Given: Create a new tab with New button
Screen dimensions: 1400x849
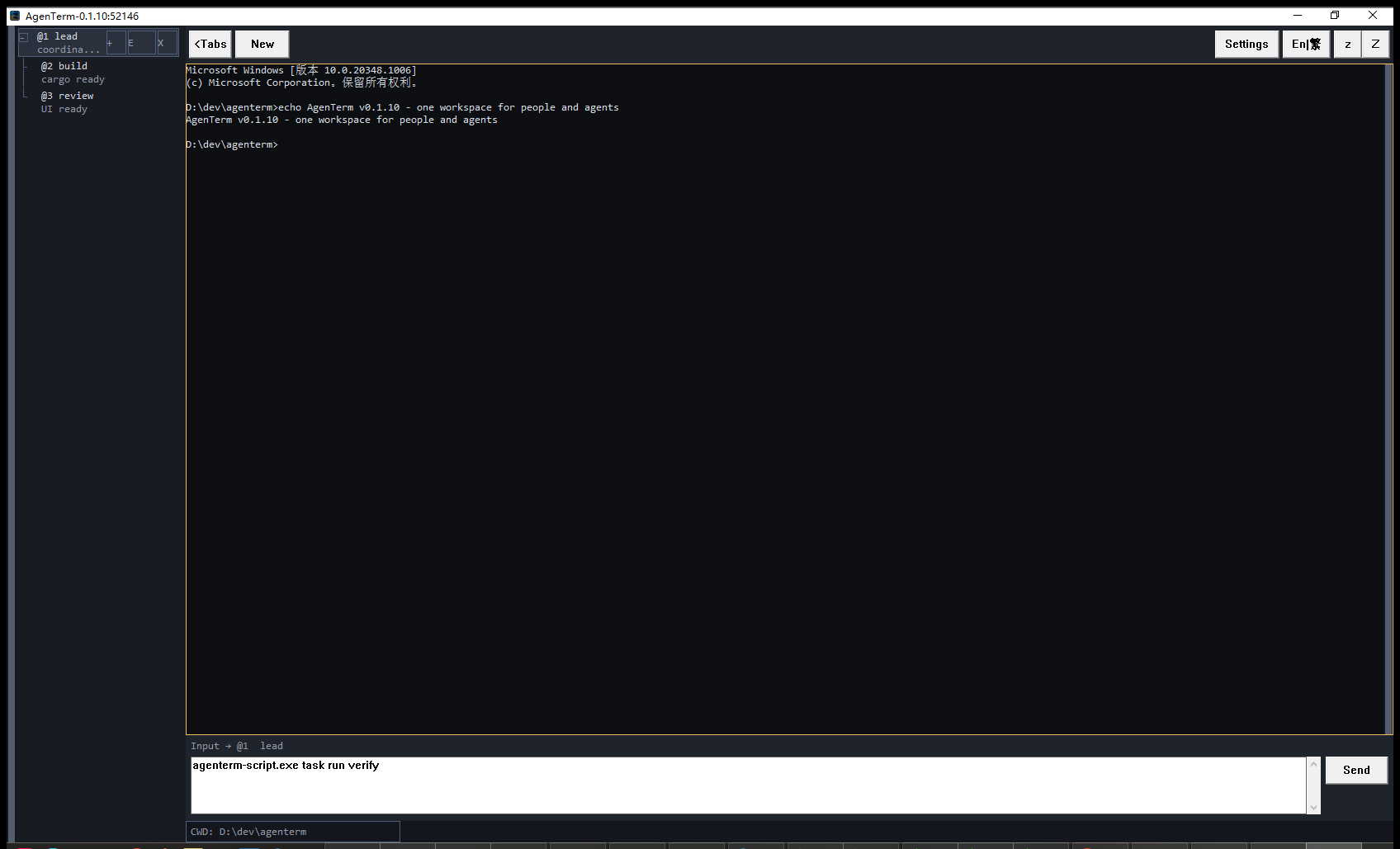Looking at the screenshot, I should click(262, 44).
